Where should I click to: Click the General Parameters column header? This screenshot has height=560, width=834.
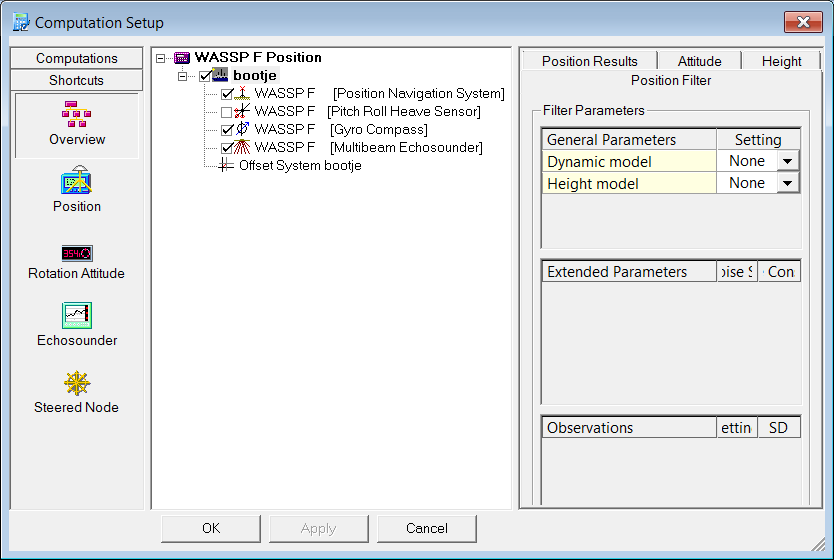tap(629, 139)
